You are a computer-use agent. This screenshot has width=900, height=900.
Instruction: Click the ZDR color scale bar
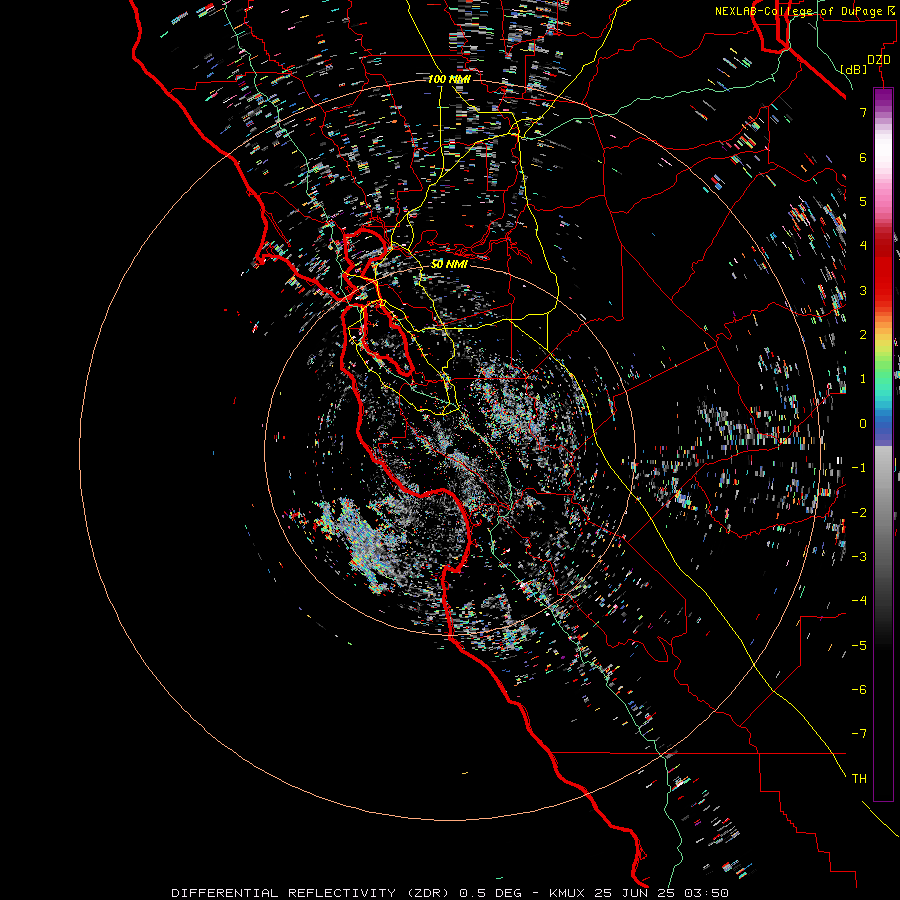[883, 444]
